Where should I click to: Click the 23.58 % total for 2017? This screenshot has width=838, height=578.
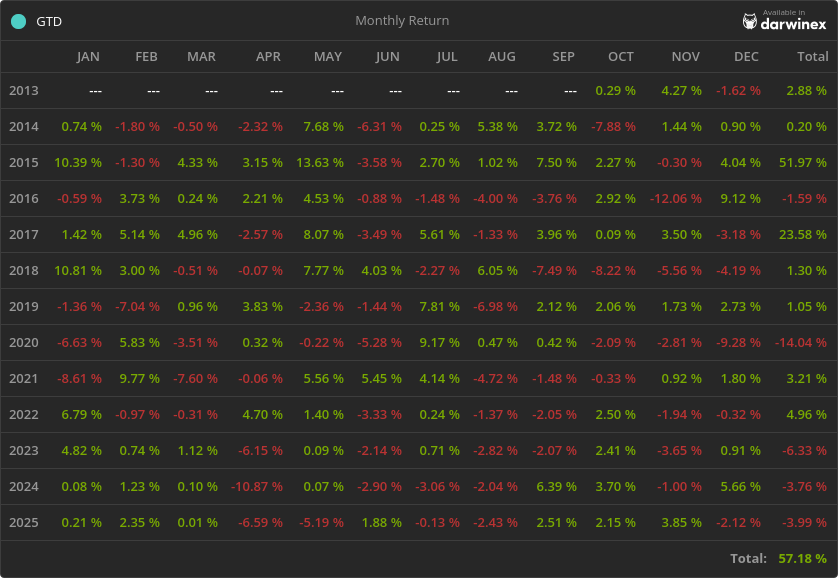[x=803, y=235]
